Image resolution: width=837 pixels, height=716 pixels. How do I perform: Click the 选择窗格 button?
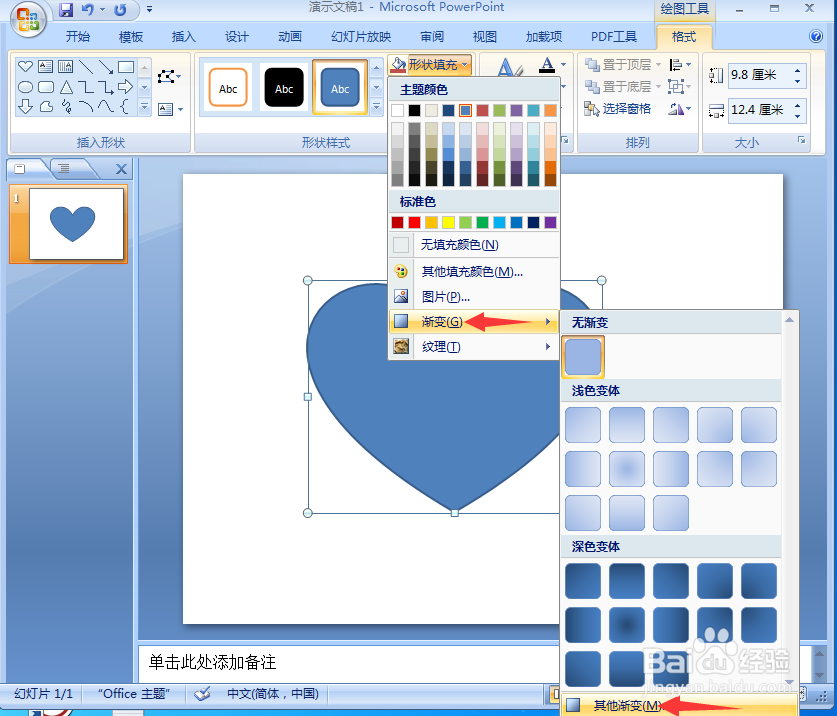click(618, 109)
